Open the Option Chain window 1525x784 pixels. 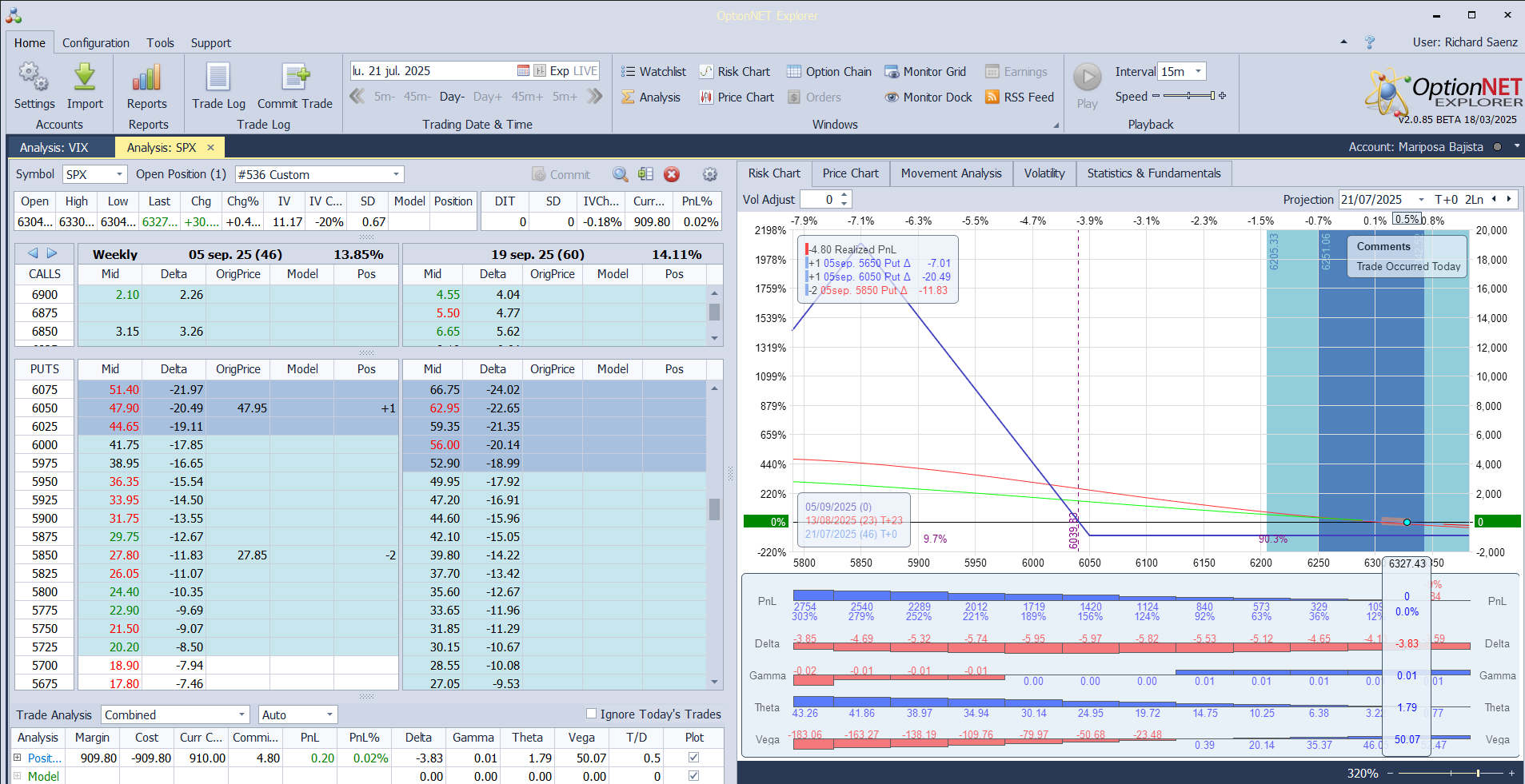coord(828,72)
